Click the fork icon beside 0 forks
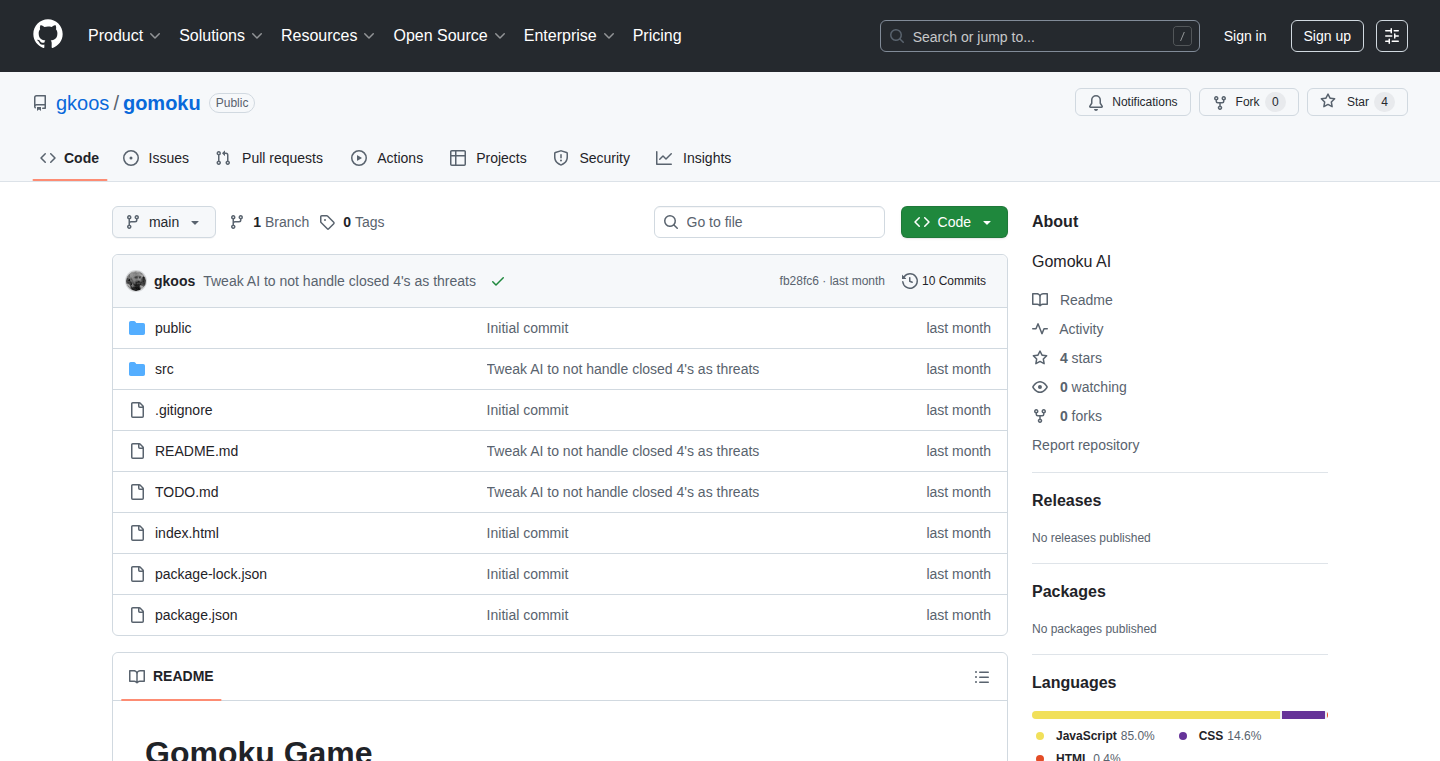This screenshot has width=1440, height=761. pos(1040,416)
